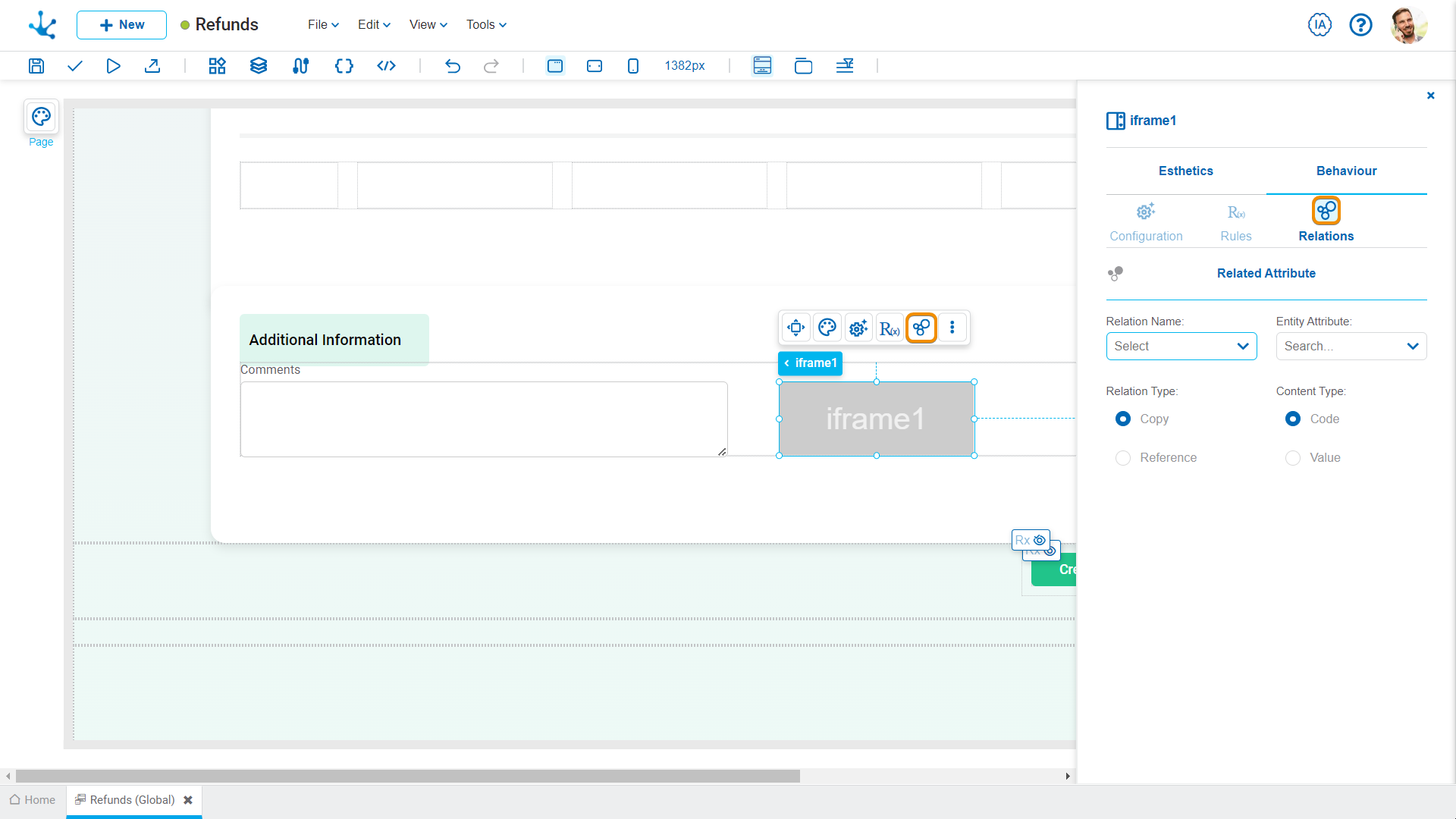This screenshot has height=819, width=1456.
Task: Open the File menu
Action: tap(323, 25)
